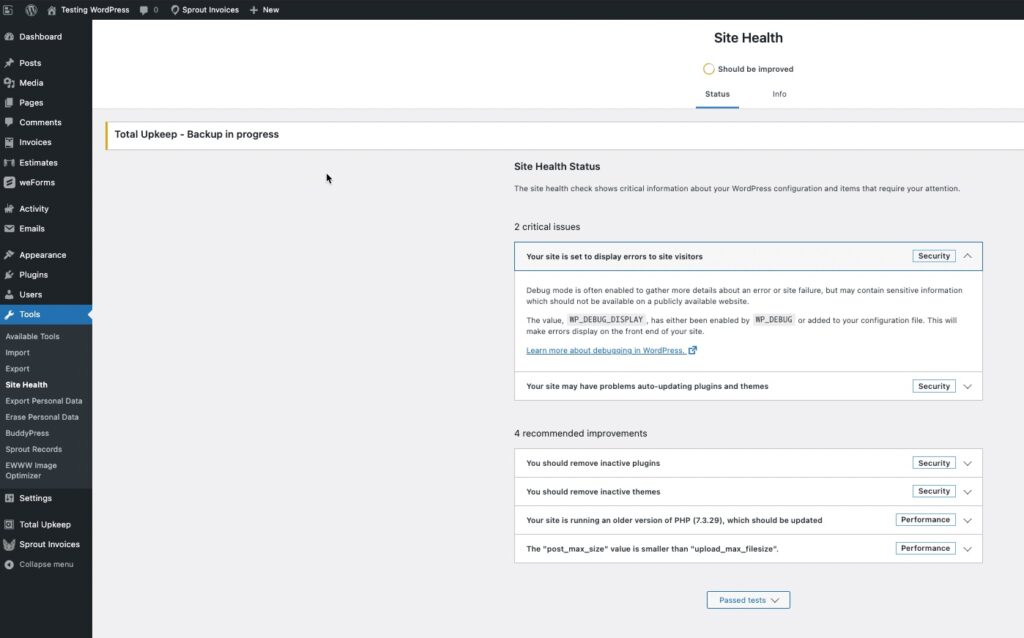Open the comments bubble icon in admin bar

(144, 10)
